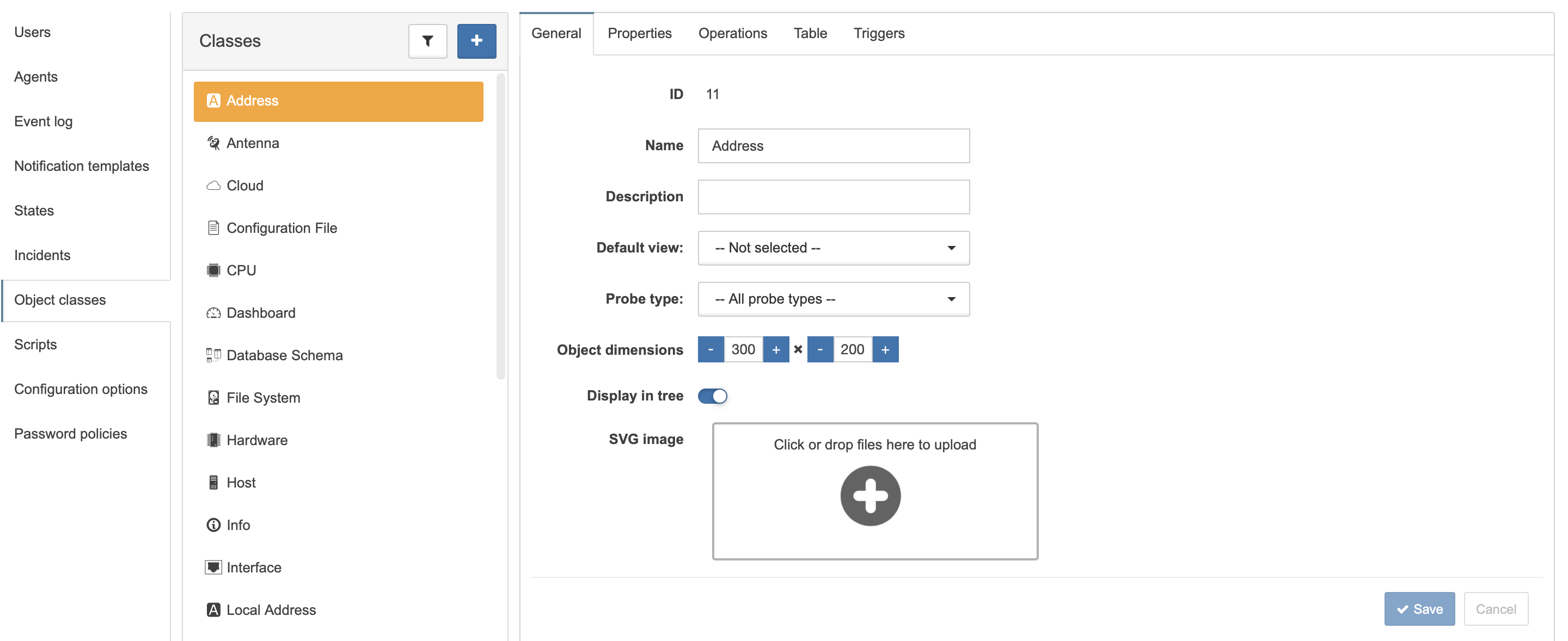
Task: Select the Local Address class icon
Action: (x=213, y=610)
